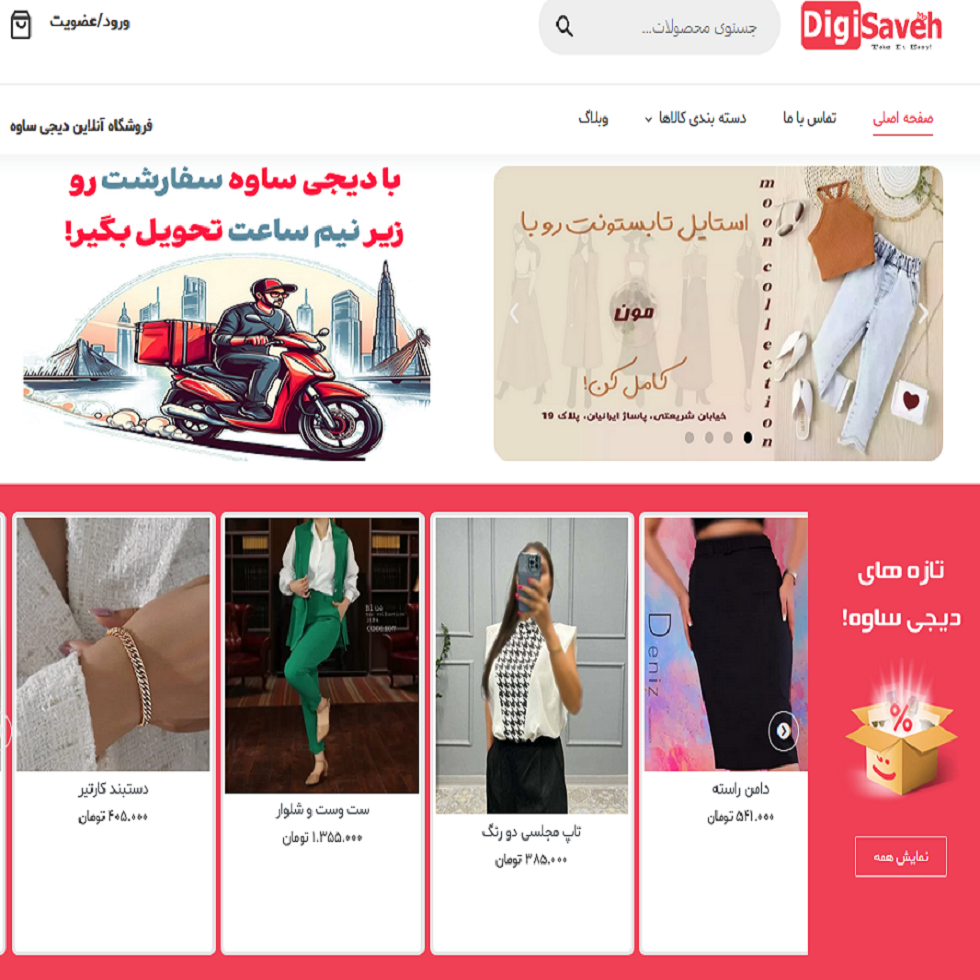Click the DigiSaveh logo

[871, 26]
